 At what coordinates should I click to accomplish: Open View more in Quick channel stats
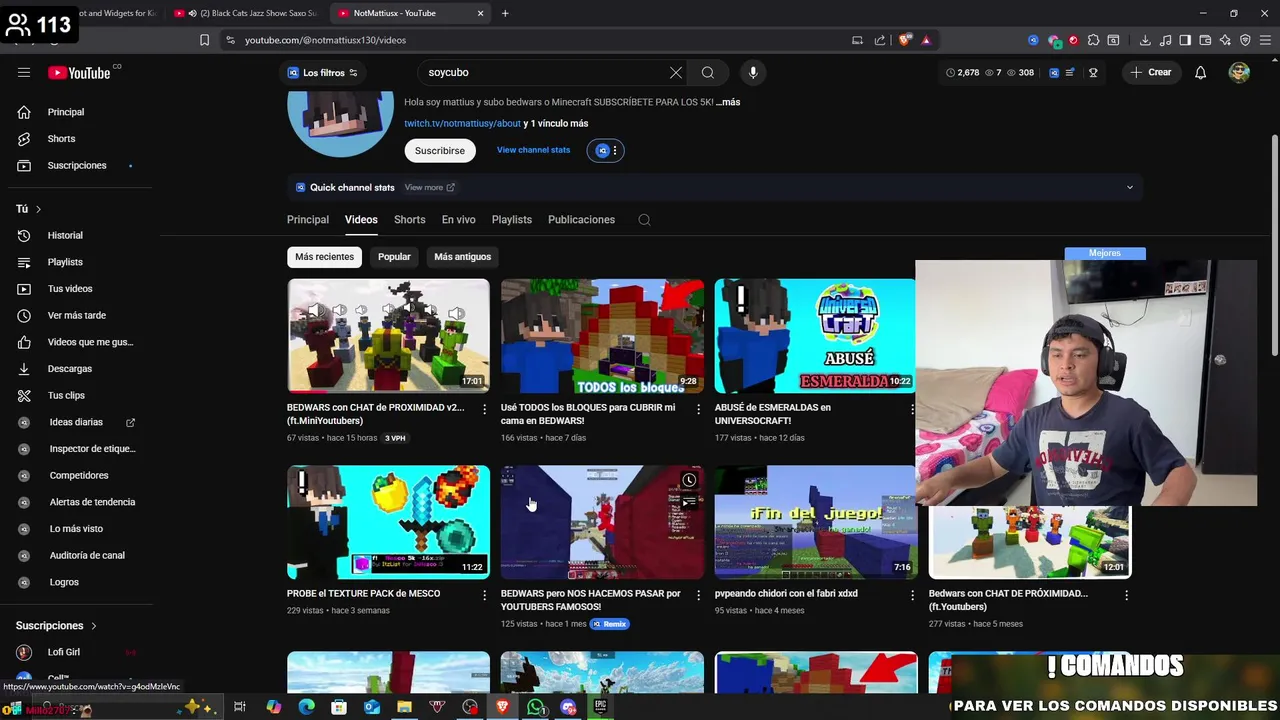(x=430, y=187)
